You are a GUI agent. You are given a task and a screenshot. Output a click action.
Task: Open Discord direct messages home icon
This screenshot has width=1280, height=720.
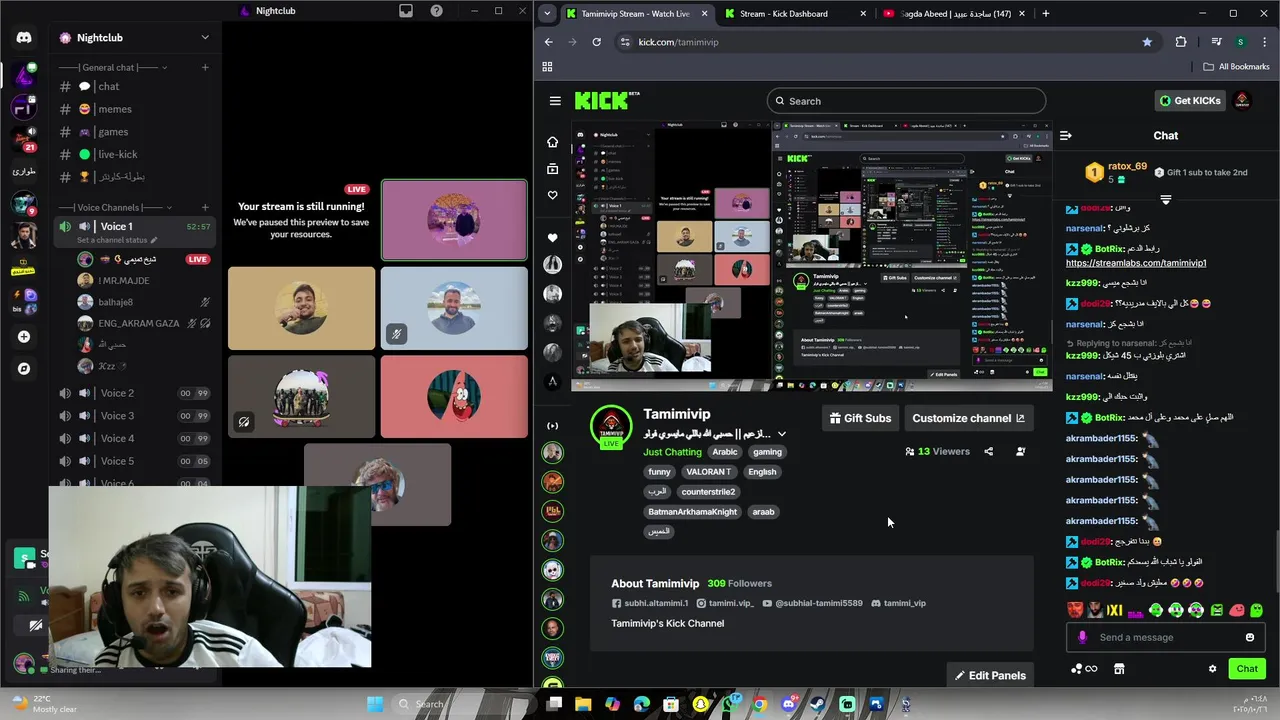[24, 38]
